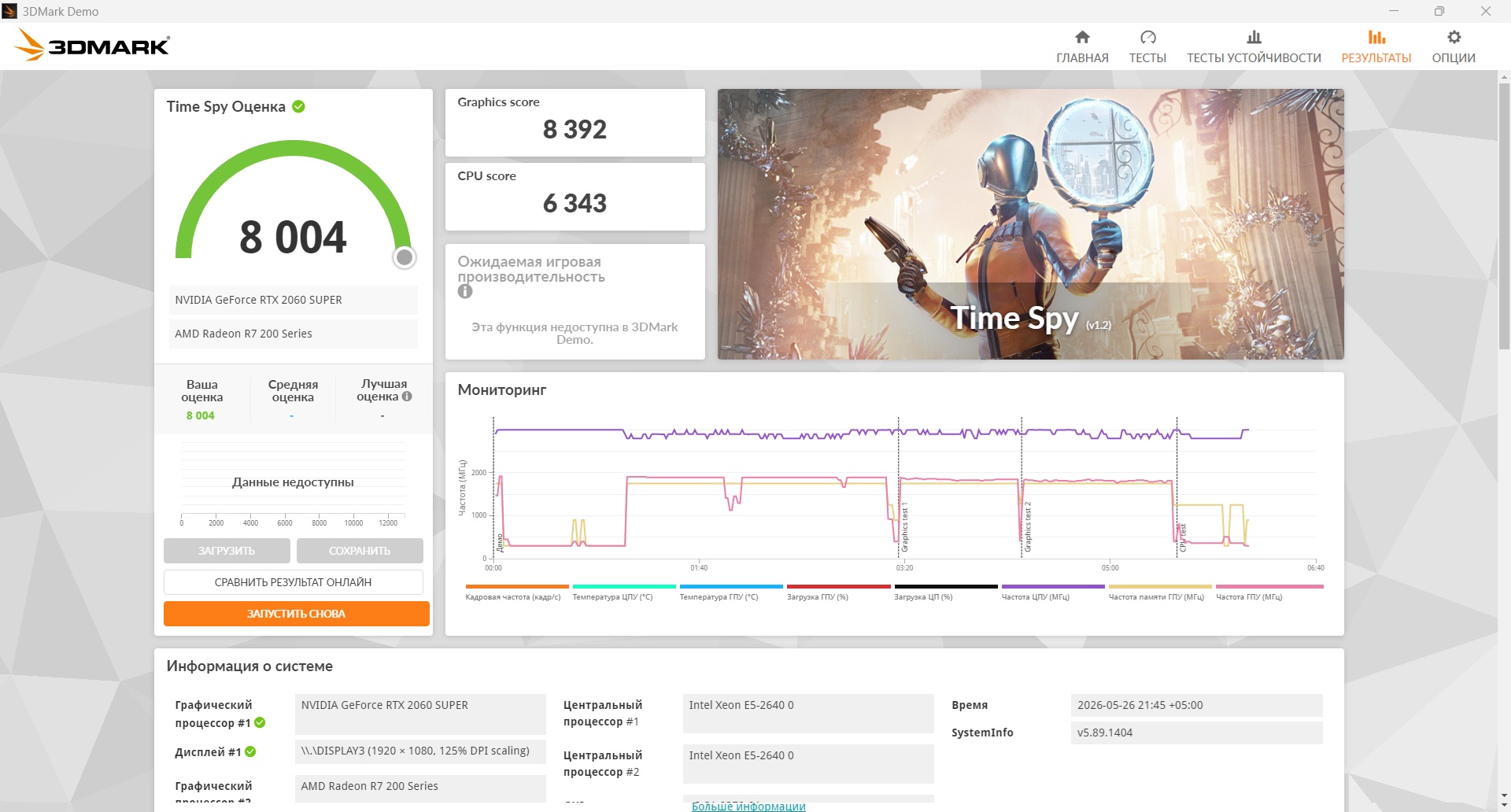1511x812 pixels.
Task: Click the gray gauge end knob
Action: (x=405, y=257)
